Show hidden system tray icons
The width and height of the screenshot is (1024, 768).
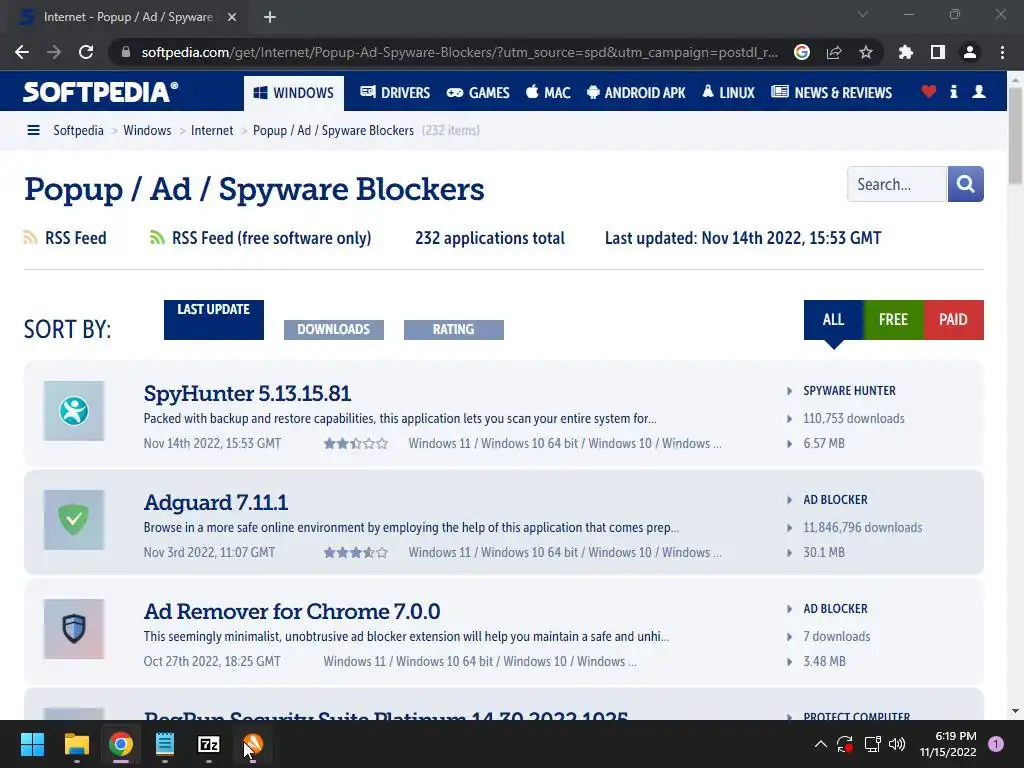[821, 744]
